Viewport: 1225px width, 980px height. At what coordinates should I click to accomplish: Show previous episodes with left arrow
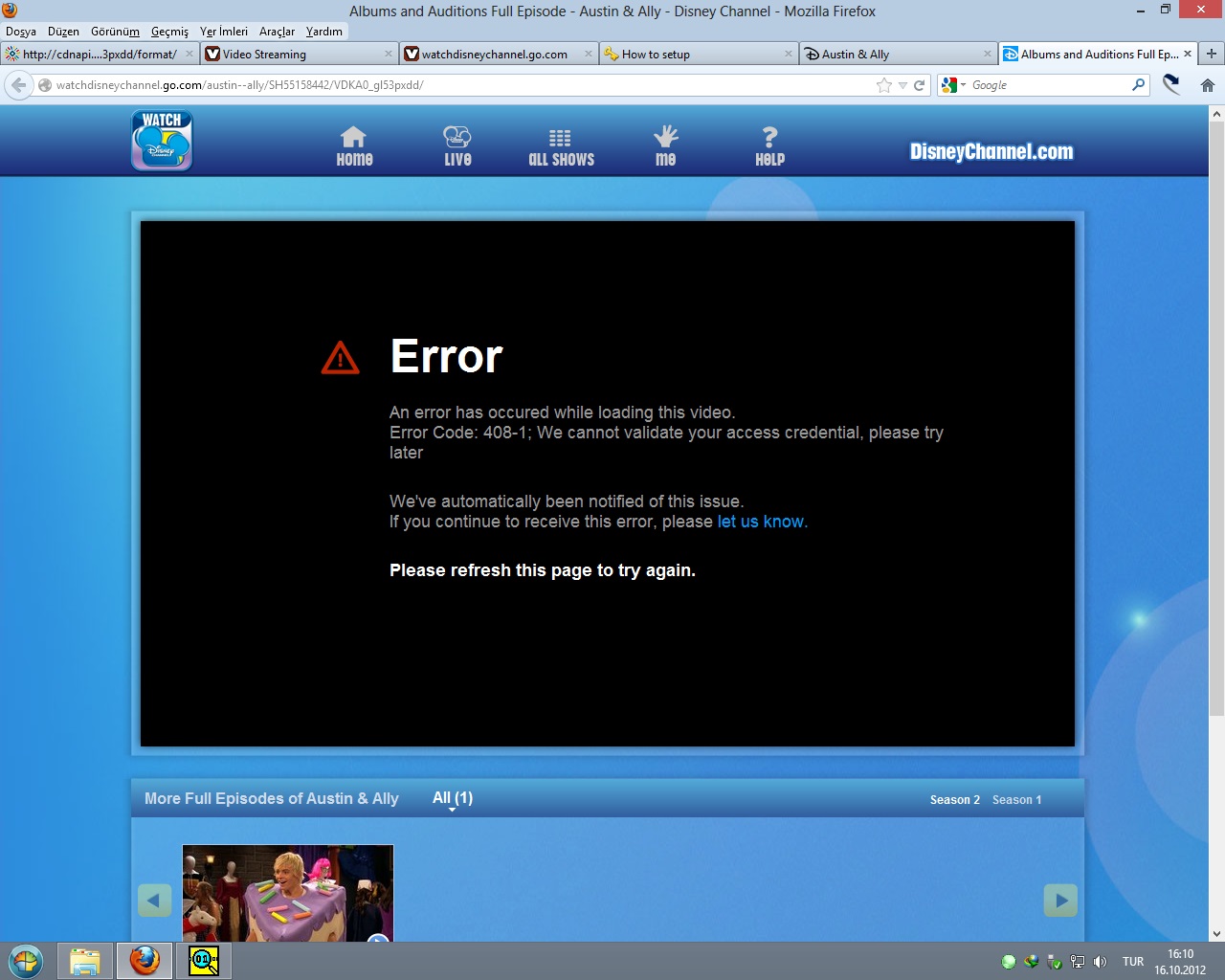click(x=154, y=900)
